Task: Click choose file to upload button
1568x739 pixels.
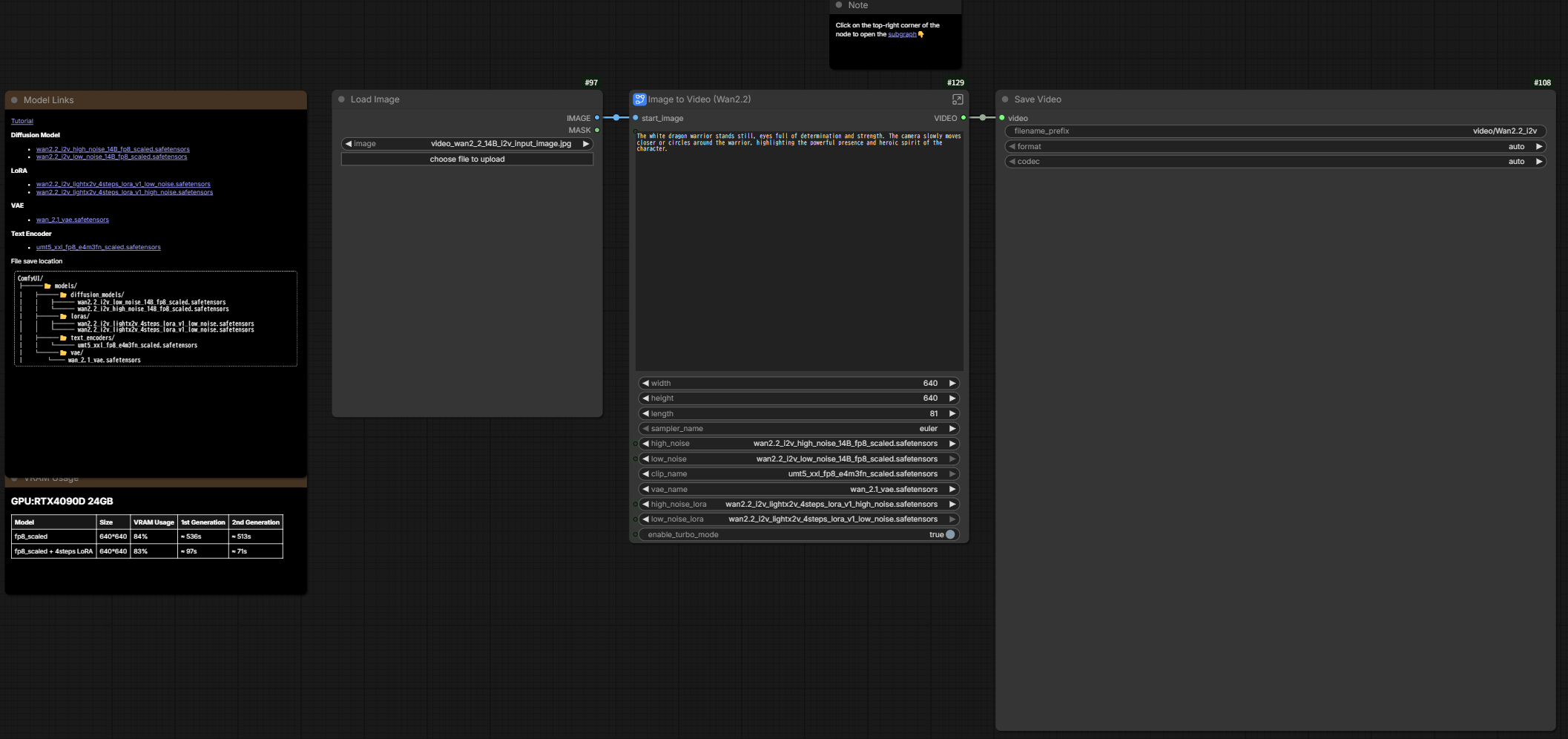Action: coord(467,160)
